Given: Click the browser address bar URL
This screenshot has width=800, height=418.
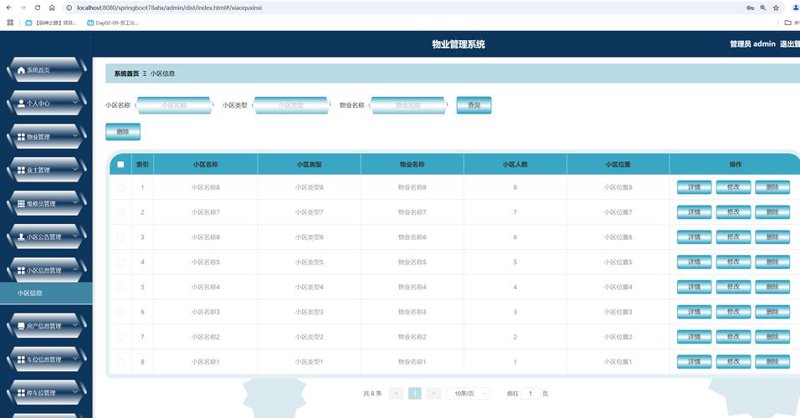Looking at the screenshot, I should (x=169, y=8).
